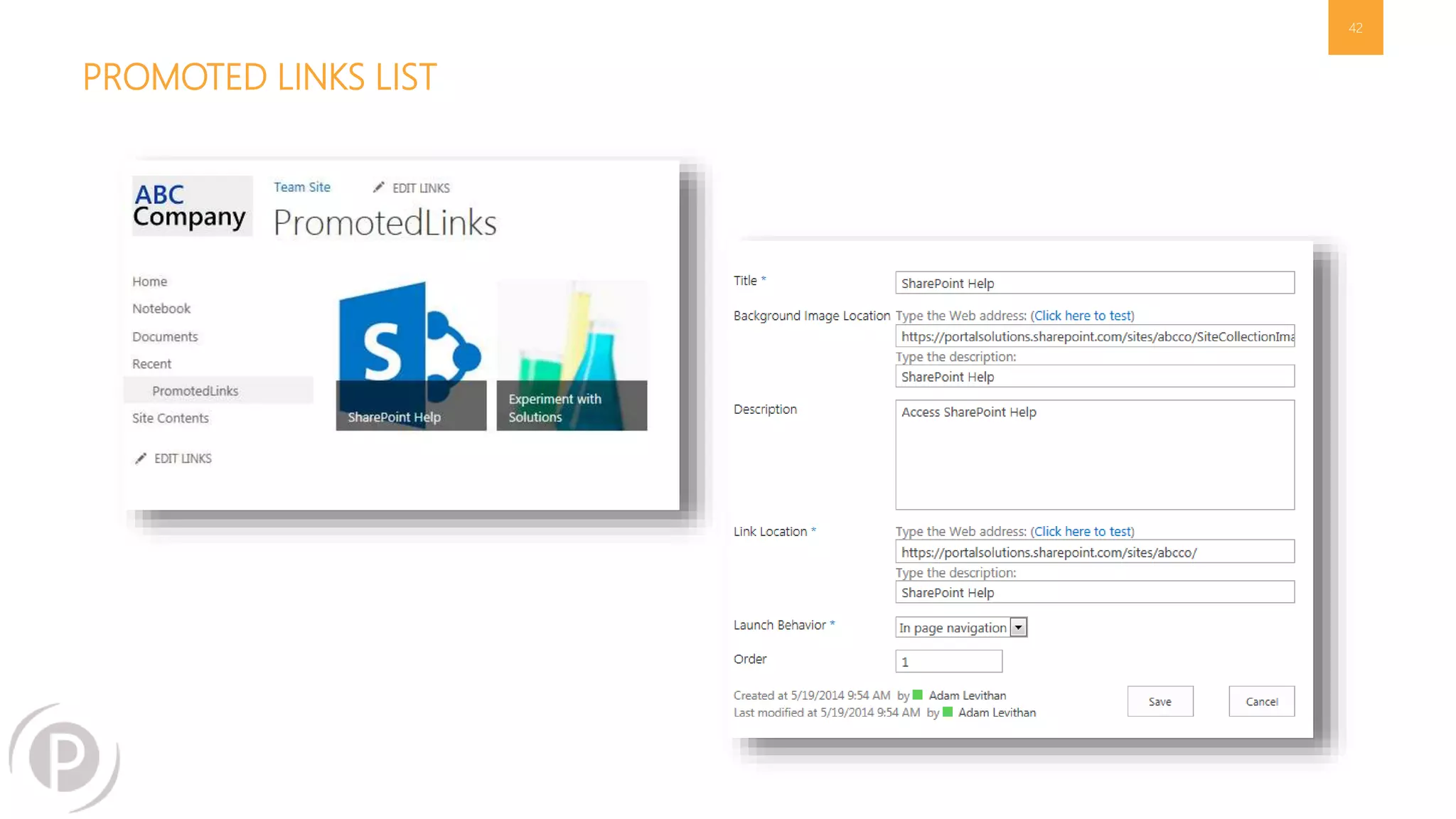1456x819 pixels.
Task: Click the top EDIT LINKS pencil icon
Action: 378,187
